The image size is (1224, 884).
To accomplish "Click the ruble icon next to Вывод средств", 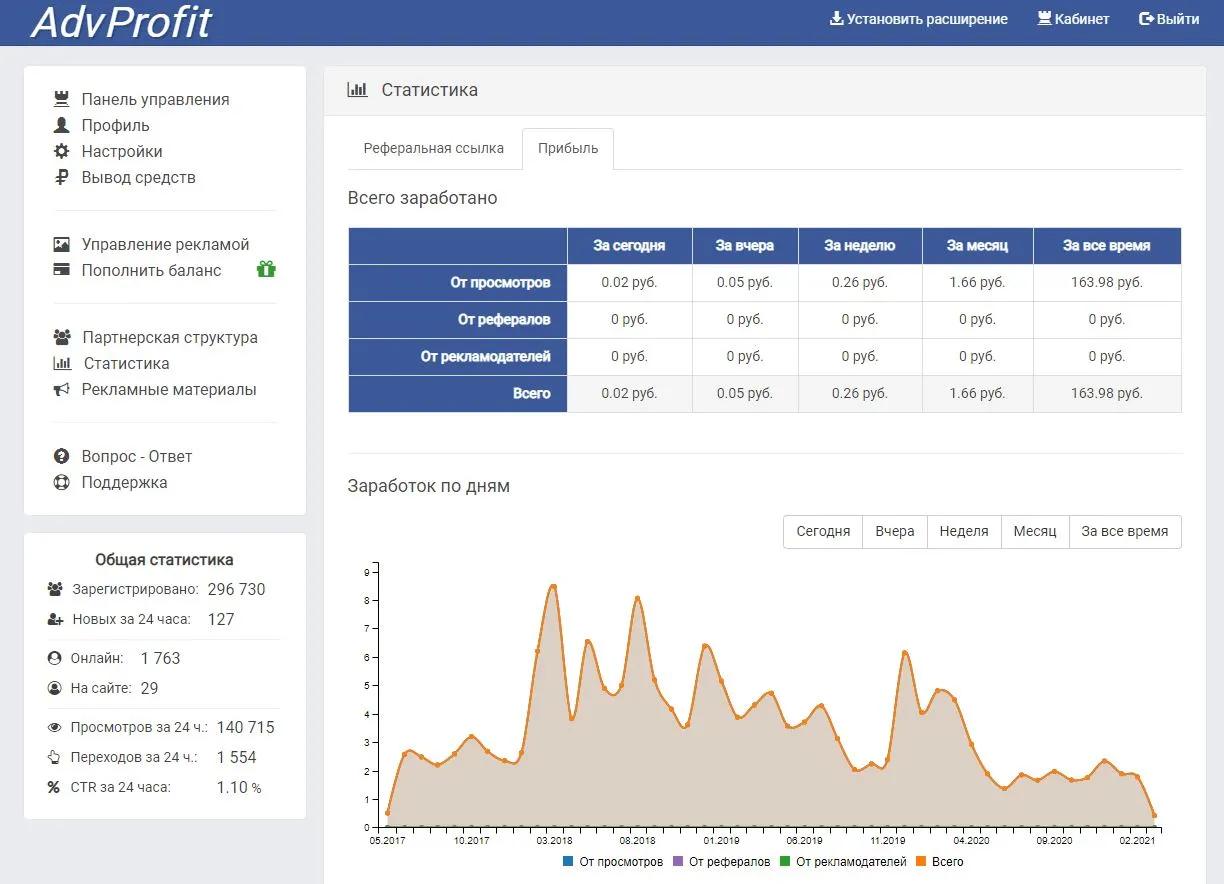I will [62, 177].
